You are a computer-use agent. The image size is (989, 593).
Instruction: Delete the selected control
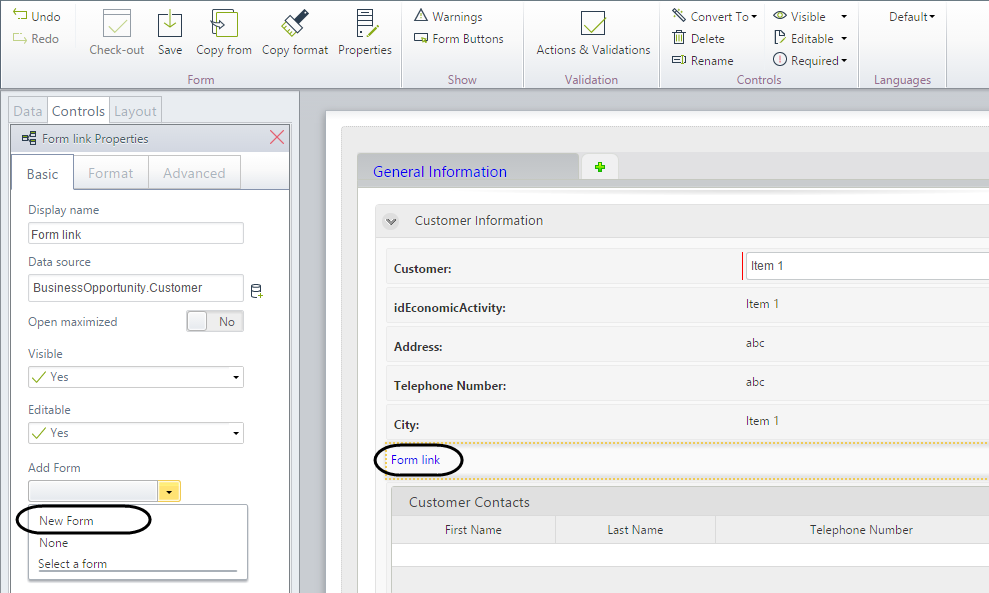click(x=698, y=38)
